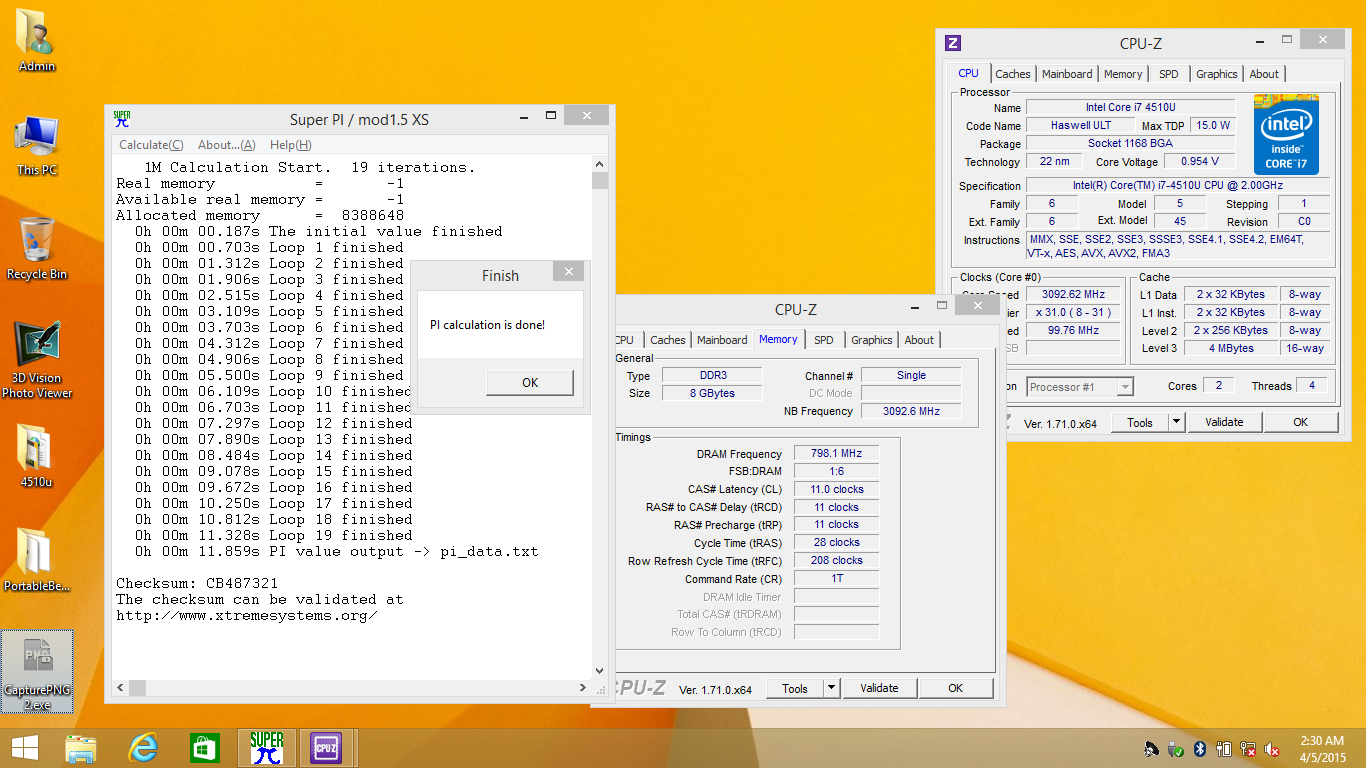Open the Bluetooth tray icon
The width and height of the screenshot is (1366, 768).
coord(1200,749)
